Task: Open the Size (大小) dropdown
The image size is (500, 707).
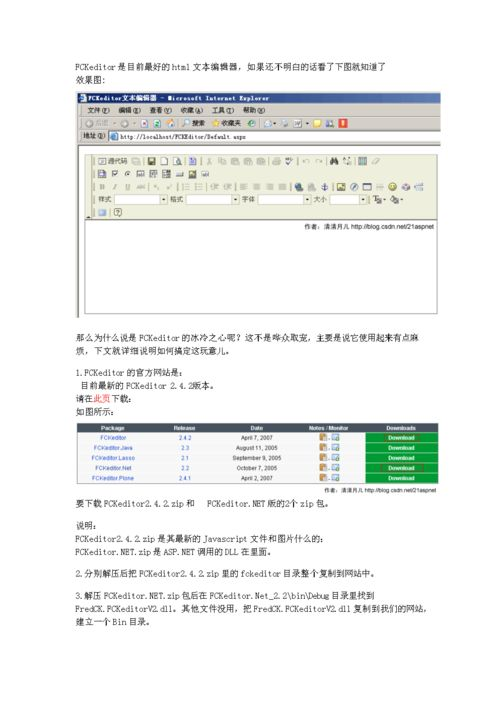Action: pyautogui.click(x=348, y=199)
